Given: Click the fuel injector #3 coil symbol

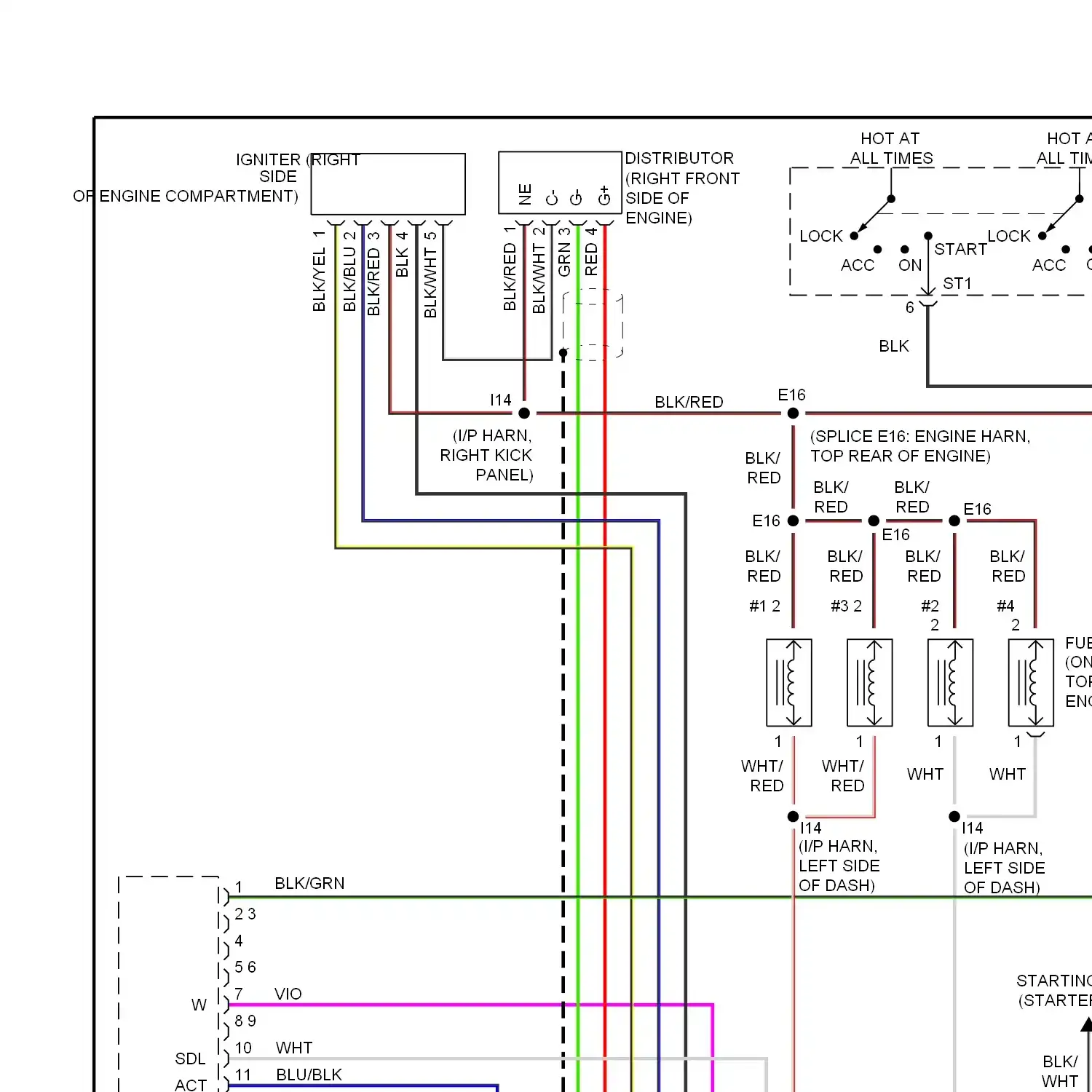Looking at the screenshot, I should 870,683.
